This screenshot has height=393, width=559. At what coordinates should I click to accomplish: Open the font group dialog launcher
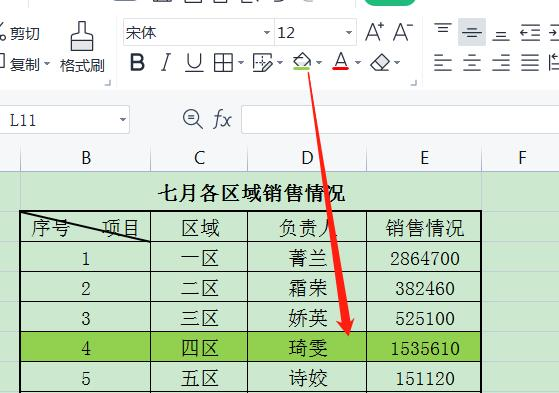pyautogui.click(x=414, y=83)
